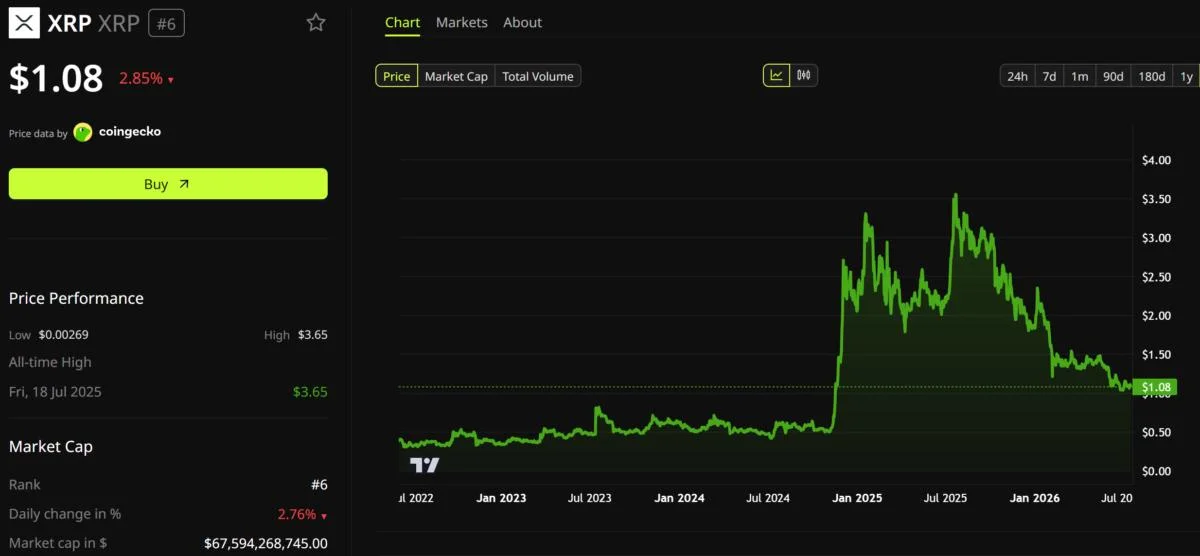
Task: Click the large $1.08 price heading
Action: click(56, 78)
